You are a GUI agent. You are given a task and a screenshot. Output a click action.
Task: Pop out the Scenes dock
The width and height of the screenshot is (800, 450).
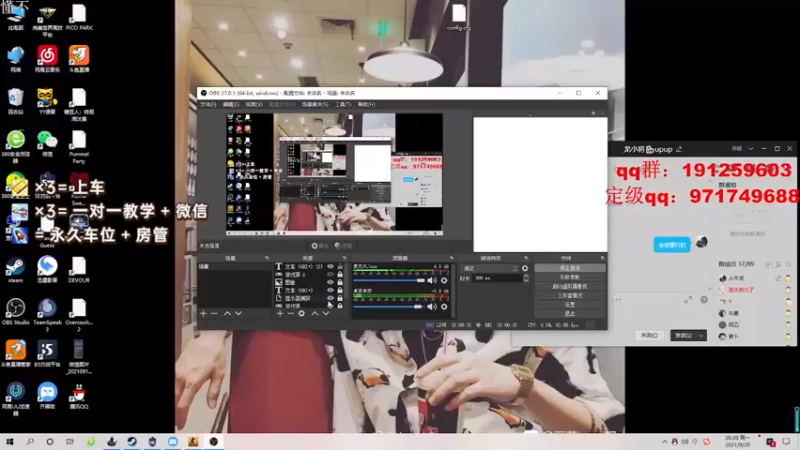266,258
